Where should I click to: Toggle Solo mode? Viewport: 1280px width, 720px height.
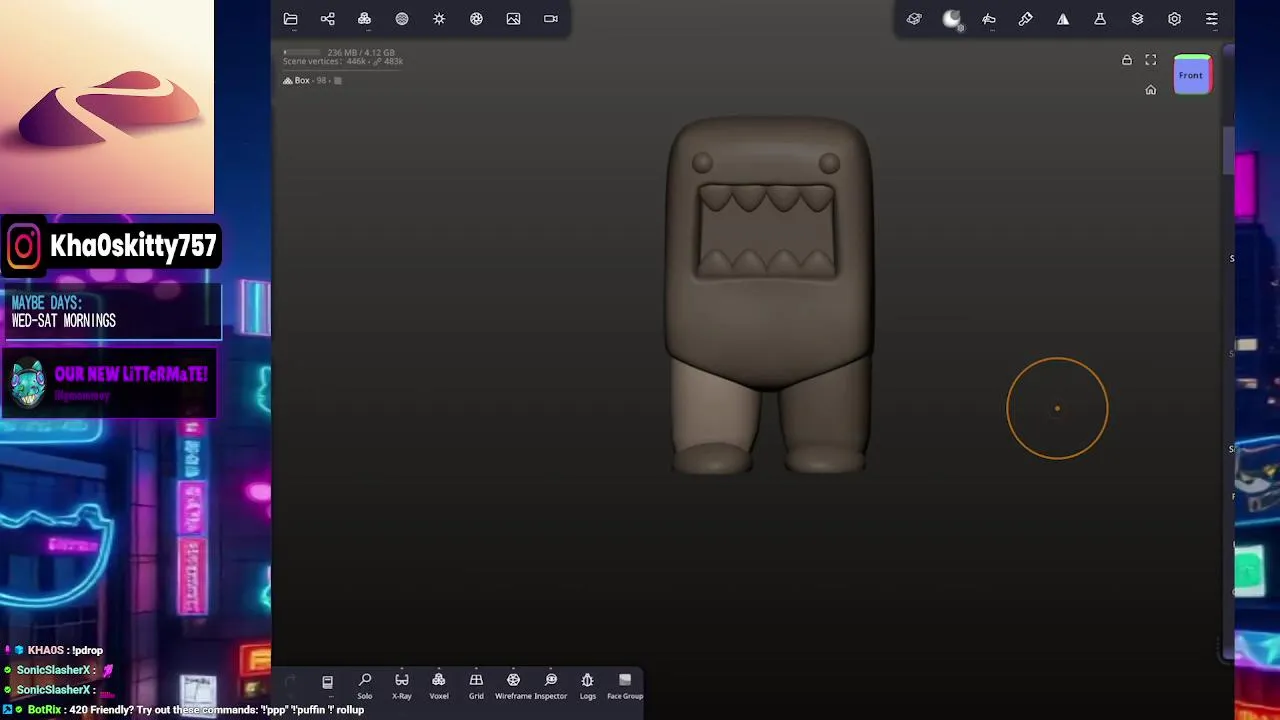point(365,685)
